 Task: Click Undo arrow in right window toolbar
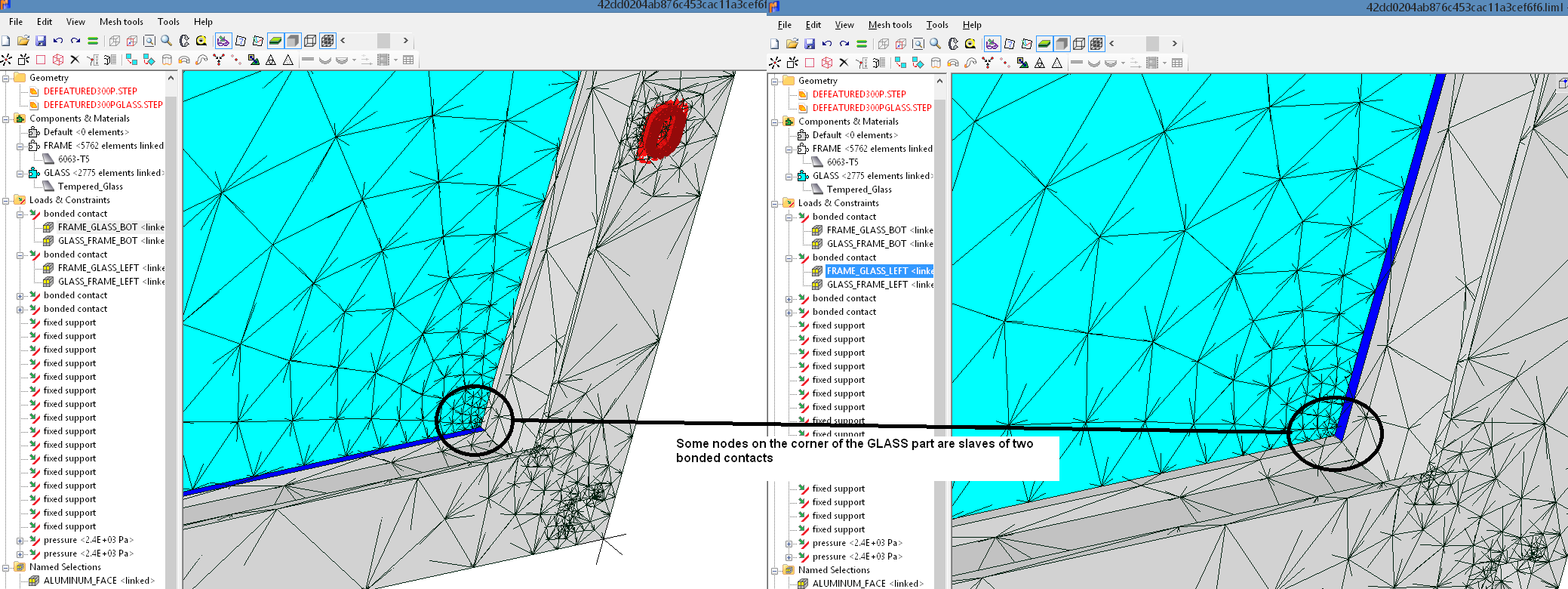coord(827,44)
